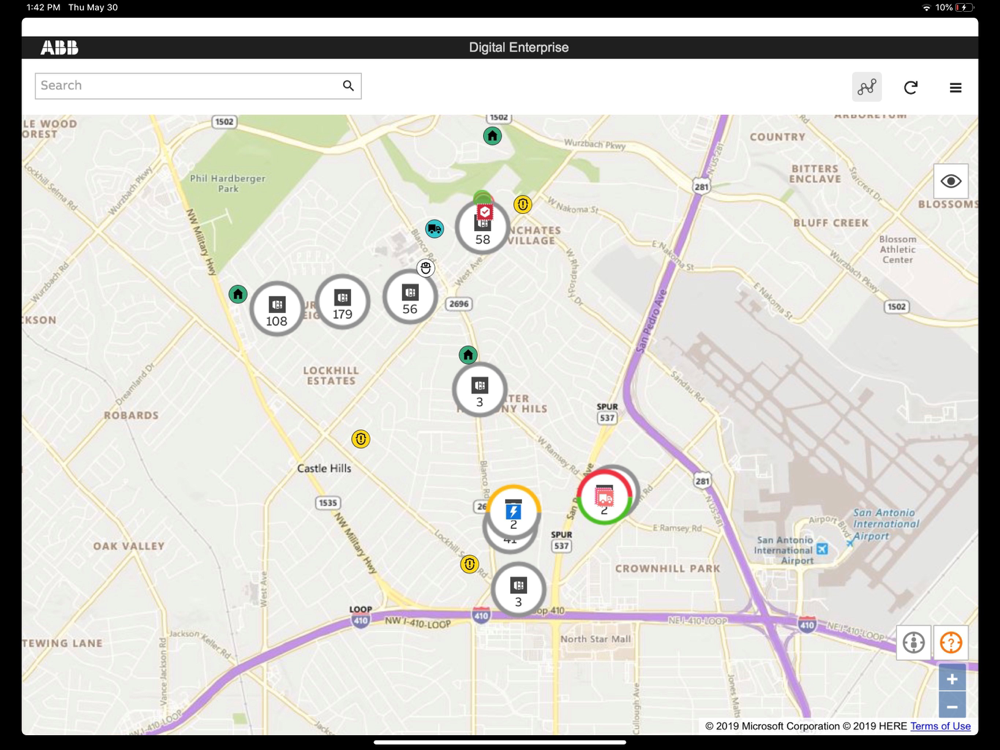Open the cluster showing 56 assets

tap(410, 297)
